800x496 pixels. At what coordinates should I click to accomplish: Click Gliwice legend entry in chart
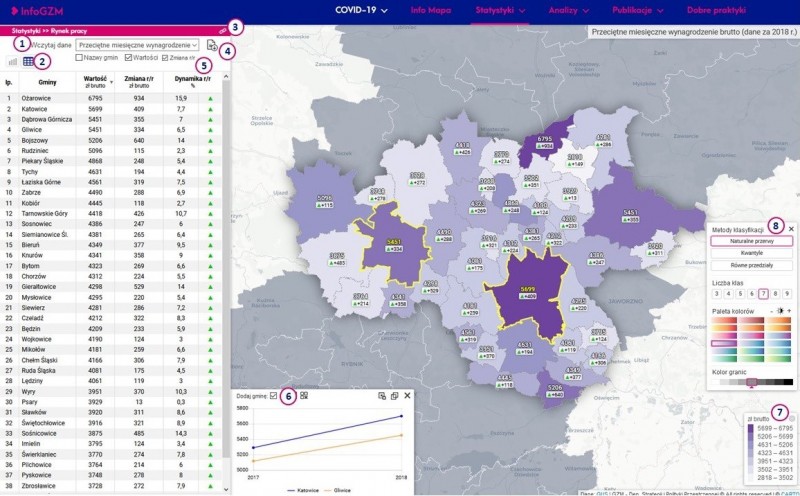tap(337, 490)
